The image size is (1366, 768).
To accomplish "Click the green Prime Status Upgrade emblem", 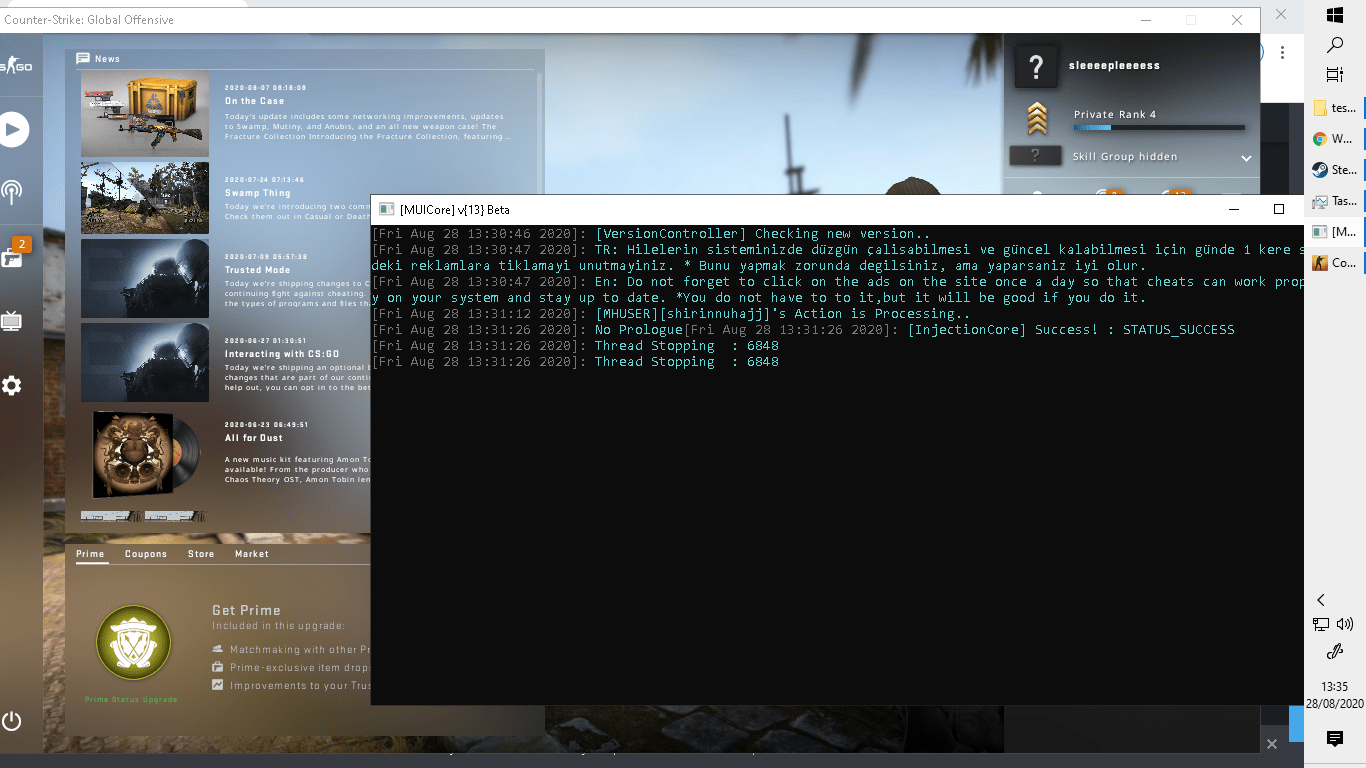I will point(133,642).
